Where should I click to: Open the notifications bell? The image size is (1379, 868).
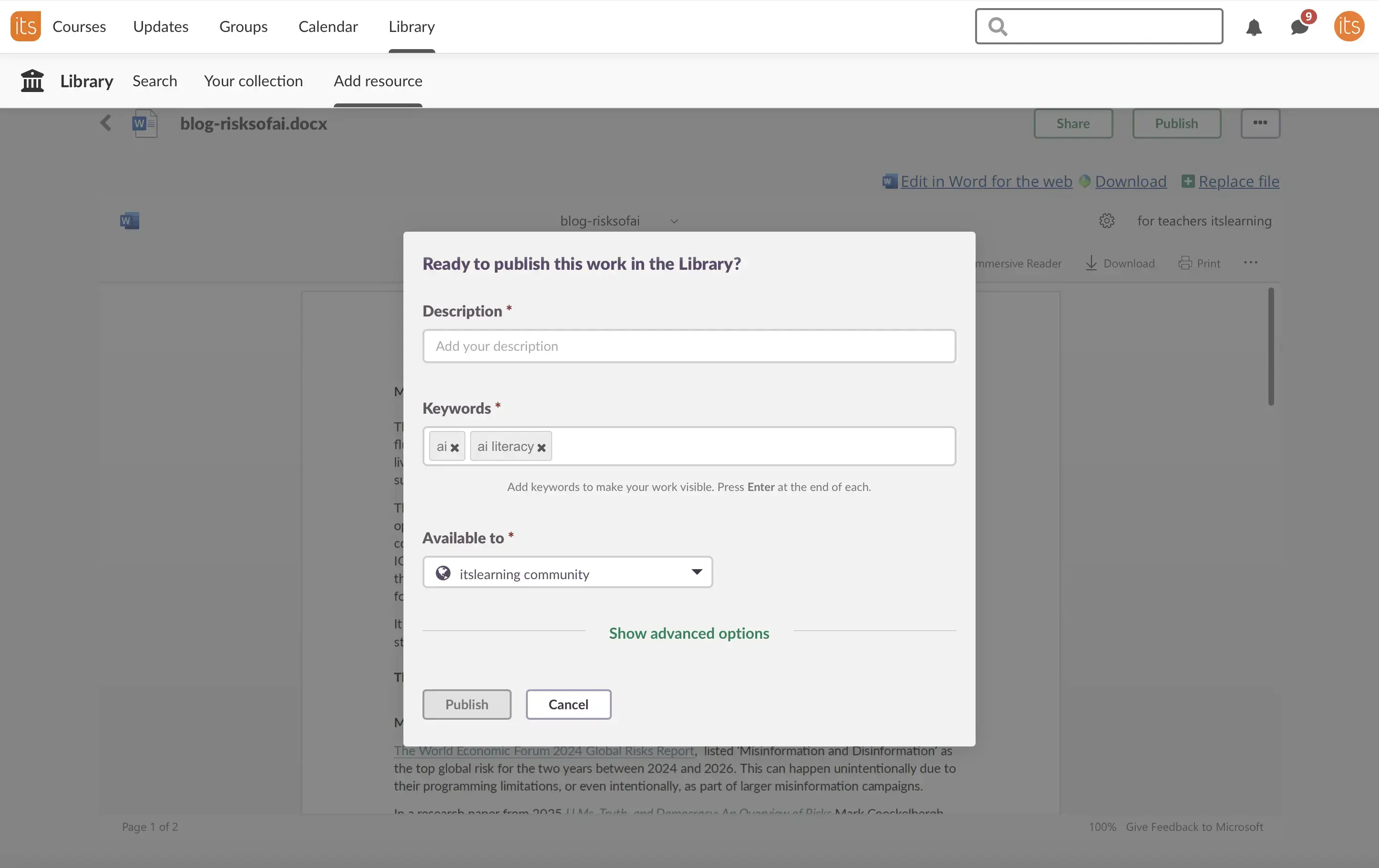pyautogui.click(x=1254, y=27)
